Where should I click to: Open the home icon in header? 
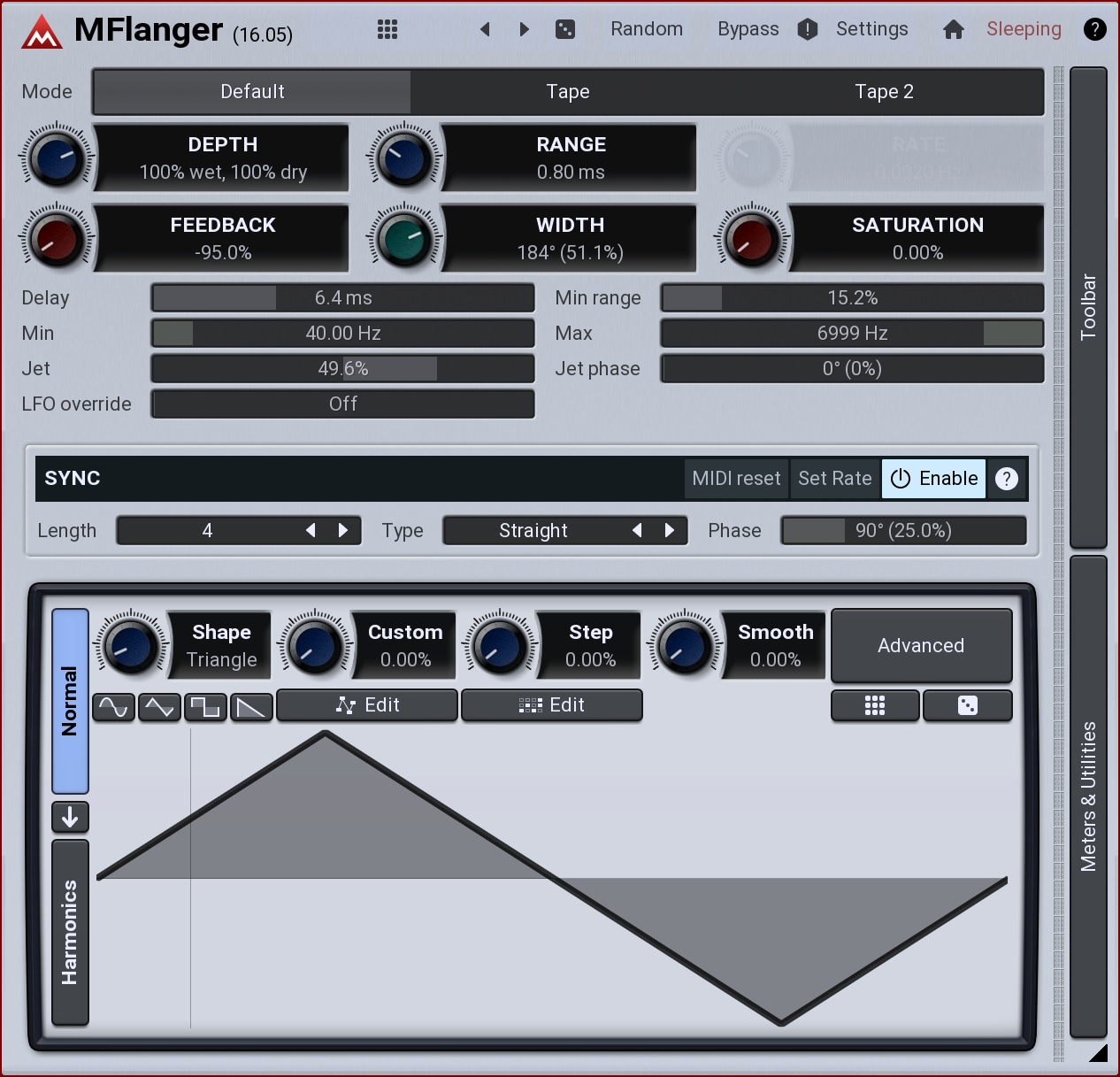tap(954, 29)
